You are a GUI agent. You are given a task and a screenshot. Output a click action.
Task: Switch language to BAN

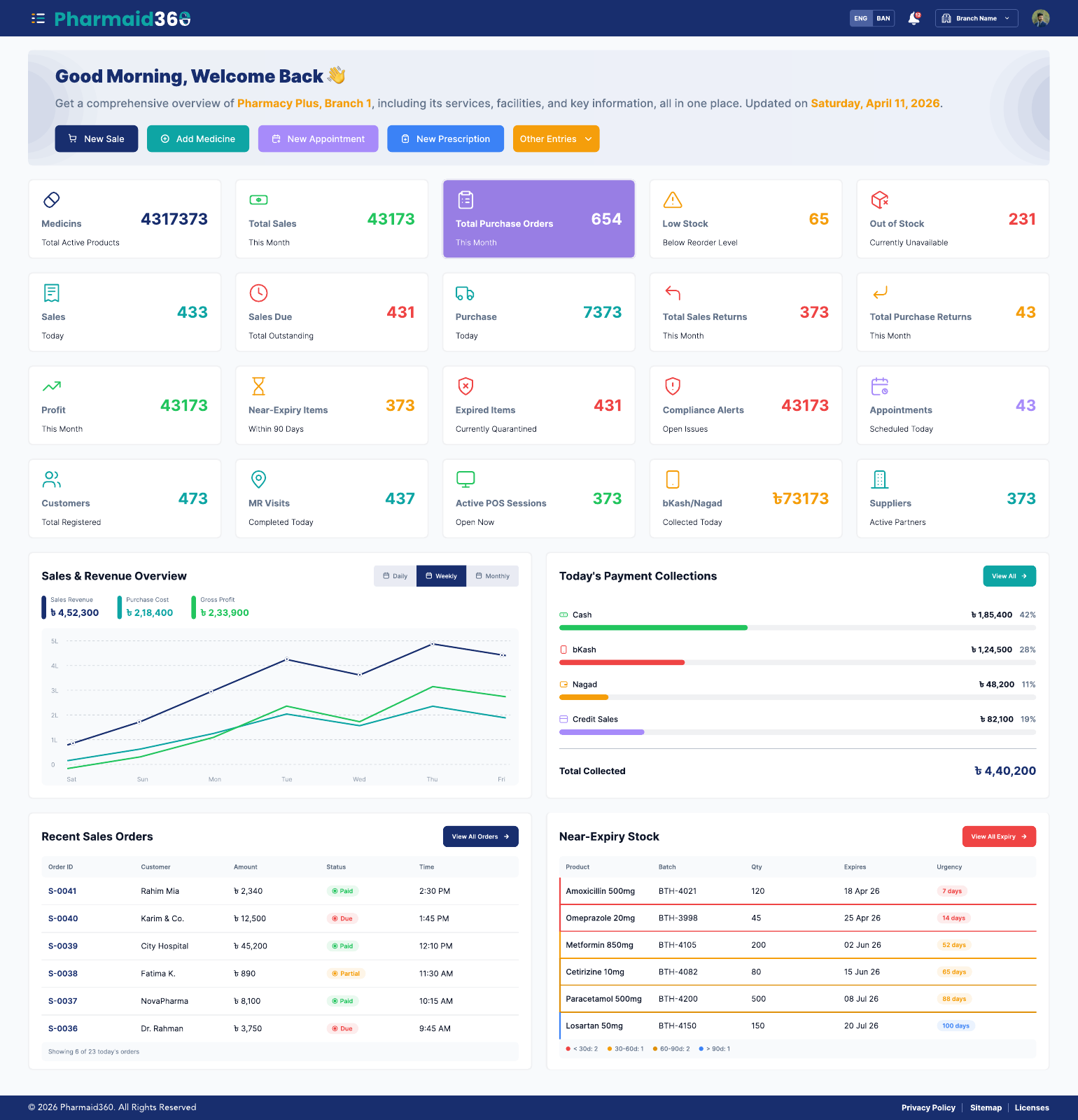(883, 18)
